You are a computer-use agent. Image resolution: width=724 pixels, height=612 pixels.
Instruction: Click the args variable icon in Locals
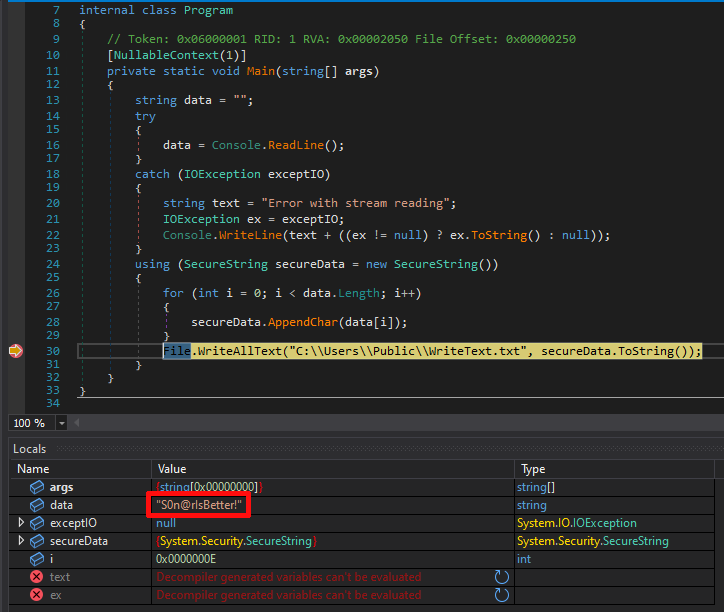(x=37, y=487)
